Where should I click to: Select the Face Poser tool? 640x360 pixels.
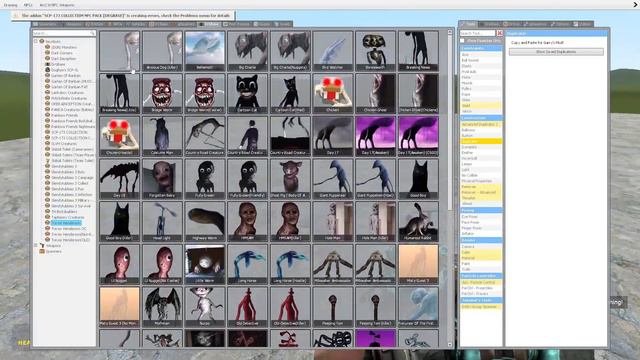[x=481, y=222]
